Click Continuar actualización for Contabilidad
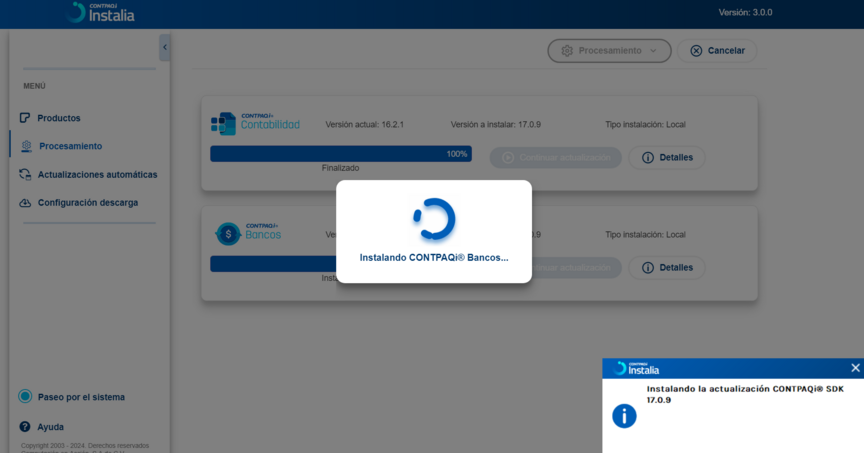Screen dimensions: 864x453 click(555, 158)
